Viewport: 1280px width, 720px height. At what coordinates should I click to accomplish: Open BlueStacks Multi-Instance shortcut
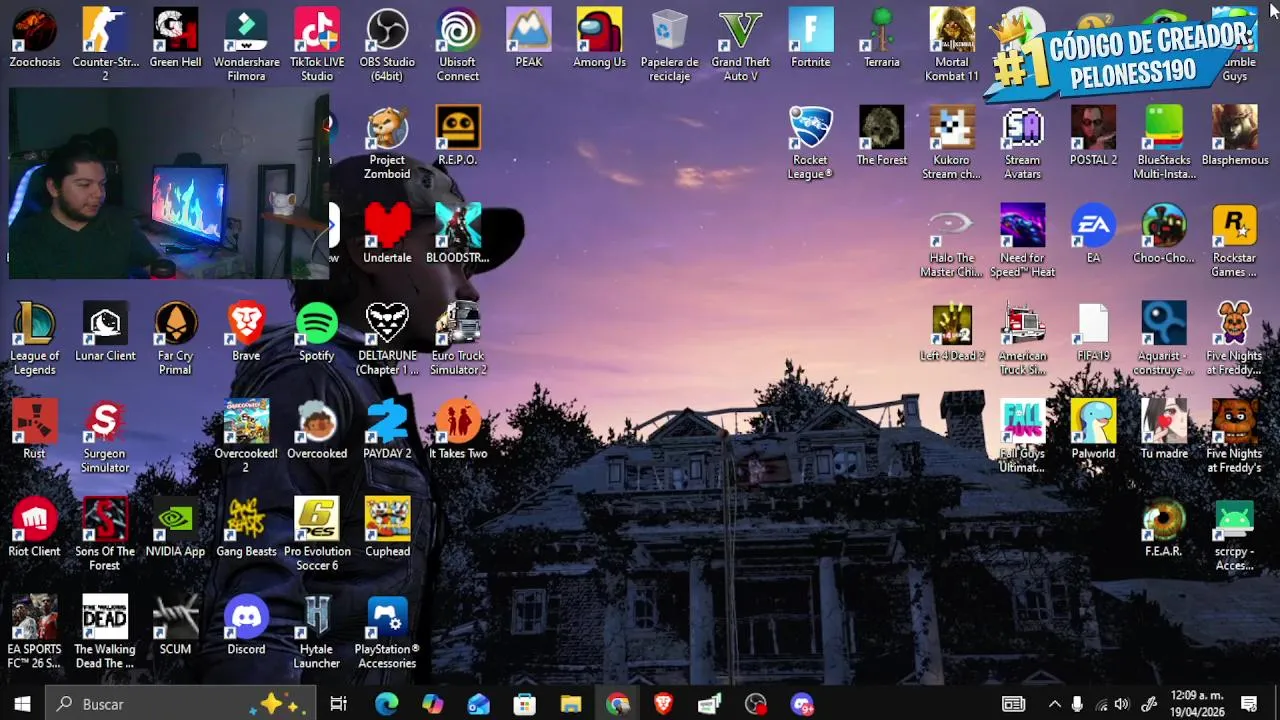(x=1164, y=144)
